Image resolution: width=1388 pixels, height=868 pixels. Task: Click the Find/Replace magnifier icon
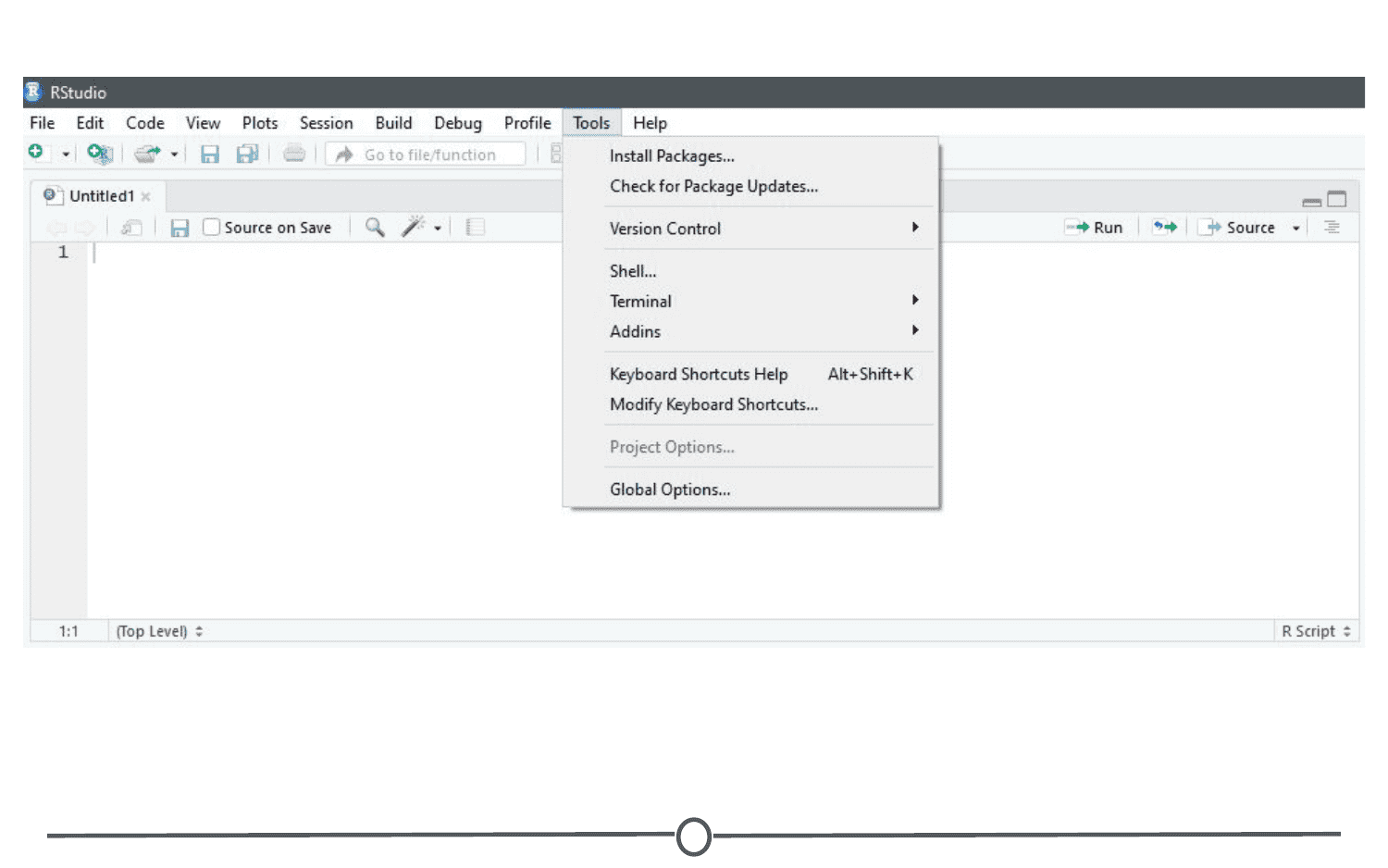tap(375, 227)
